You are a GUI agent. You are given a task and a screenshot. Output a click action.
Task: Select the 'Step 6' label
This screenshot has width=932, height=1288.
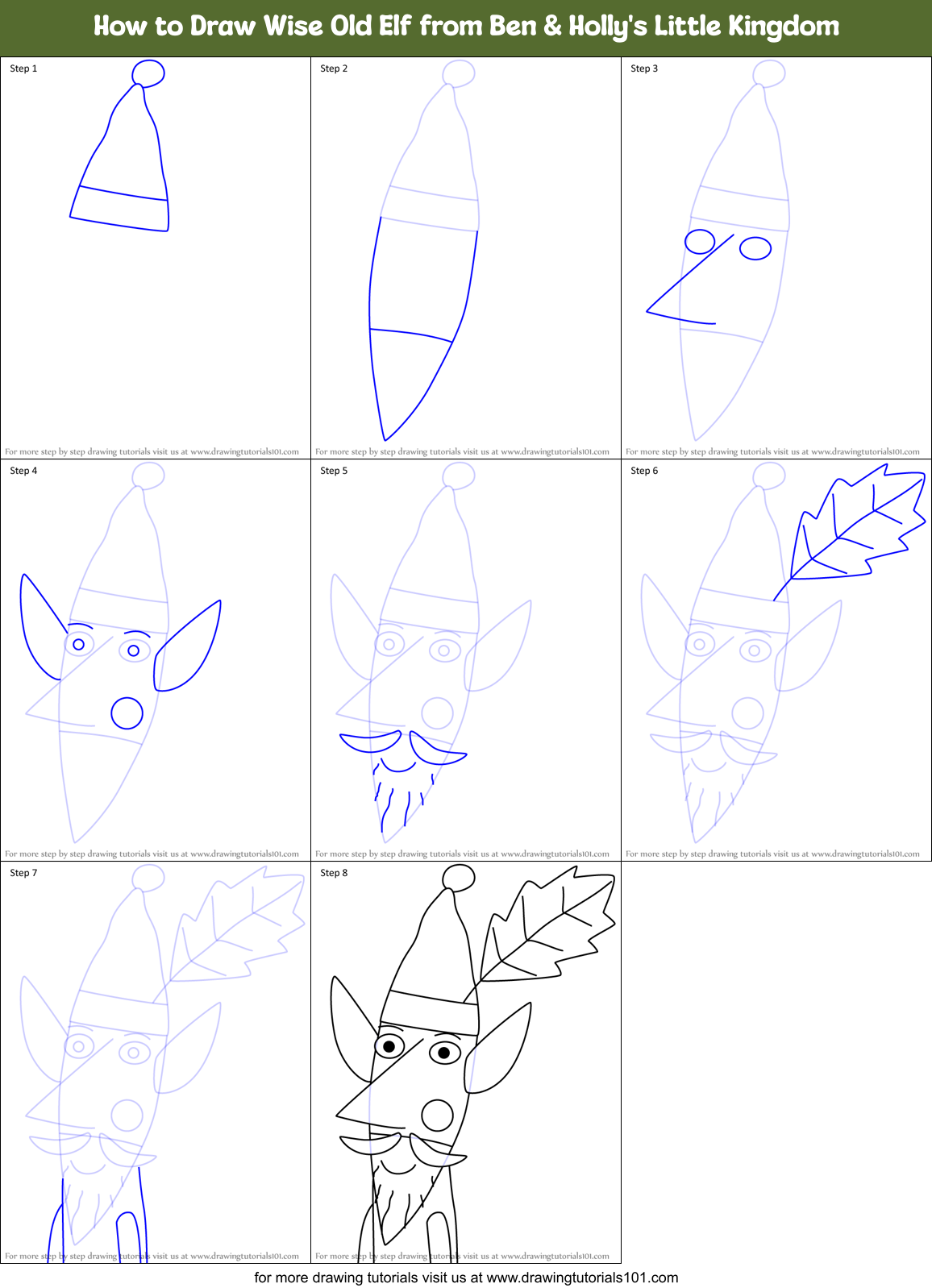pyautogui.click(x=644, y=471)
